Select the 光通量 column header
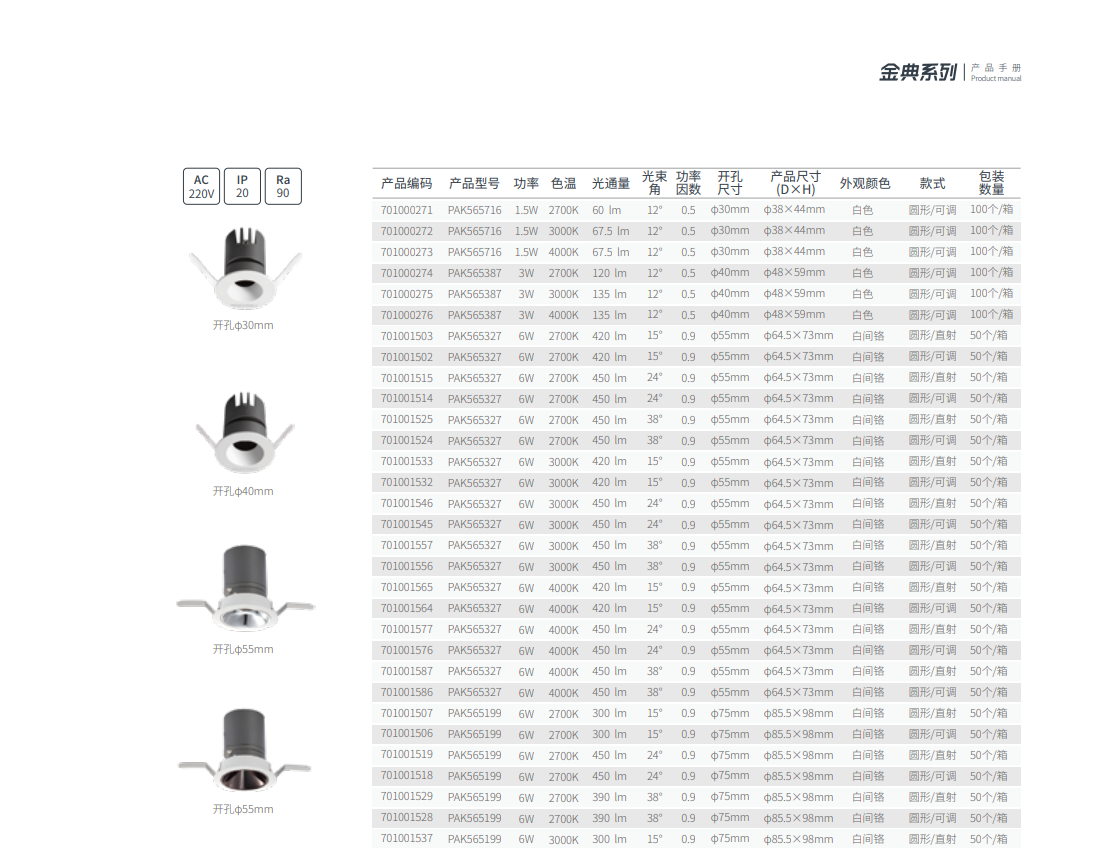1104x850 pixels. click(x=610, y=184)
